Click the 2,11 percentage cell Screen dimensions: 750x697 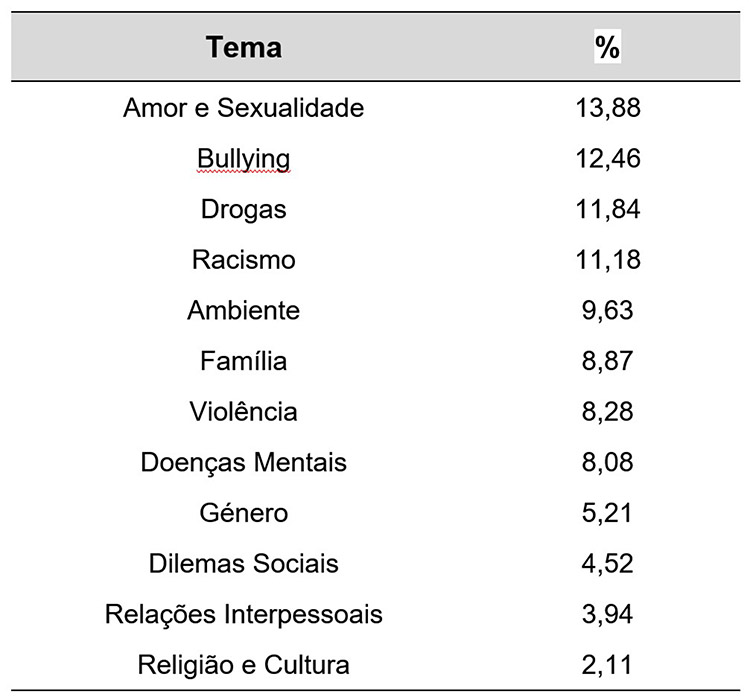(607, 664)
